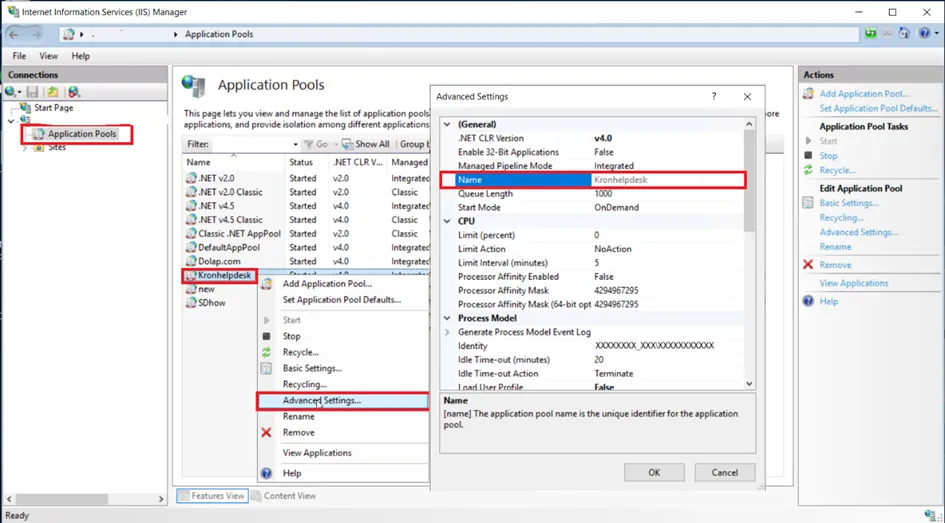Switch to the Features View tab
The width and height of the screenshot is (945, 523).
212,496
